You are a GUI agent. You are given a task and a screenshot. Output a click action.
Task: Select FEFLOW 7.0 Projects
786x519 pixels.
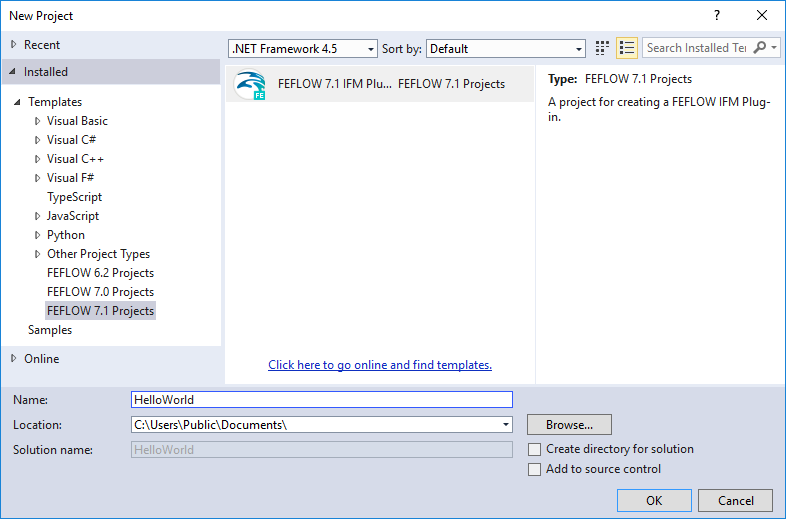[x=100, y=292]
